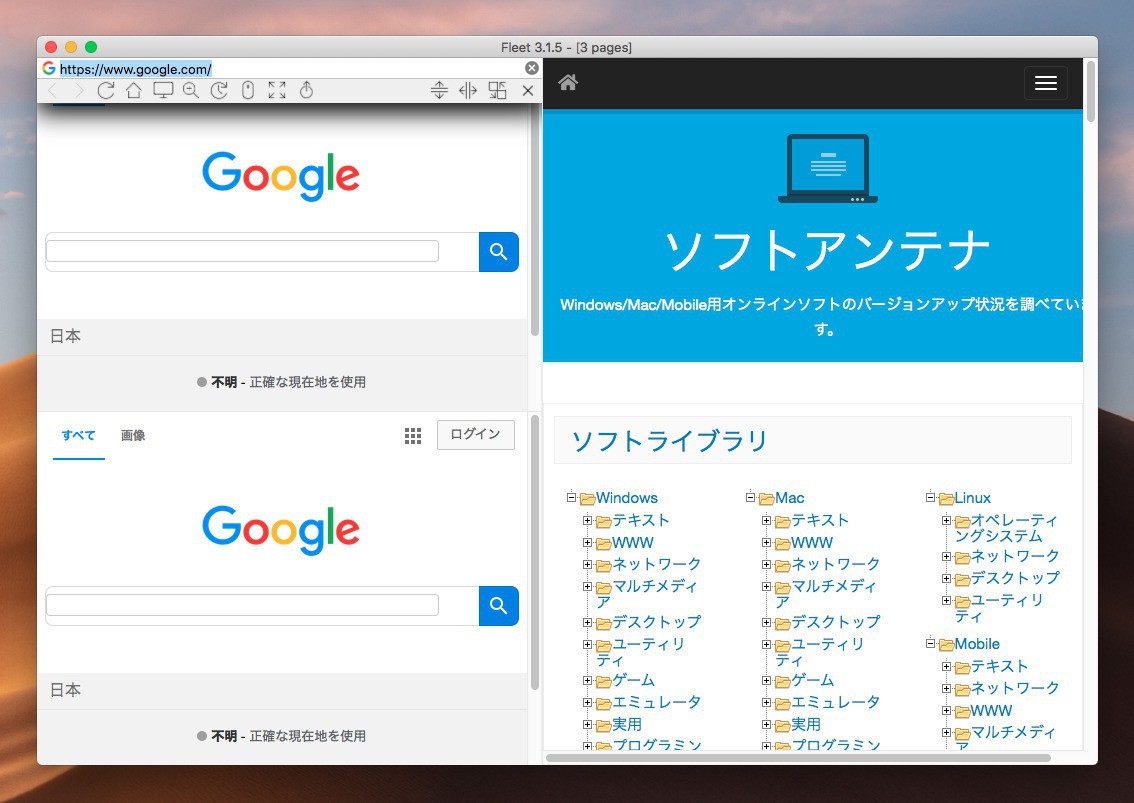Click the blue search button in the upper Google pane
Viewport: 1134px width, 803px height.
click(498, 252)
